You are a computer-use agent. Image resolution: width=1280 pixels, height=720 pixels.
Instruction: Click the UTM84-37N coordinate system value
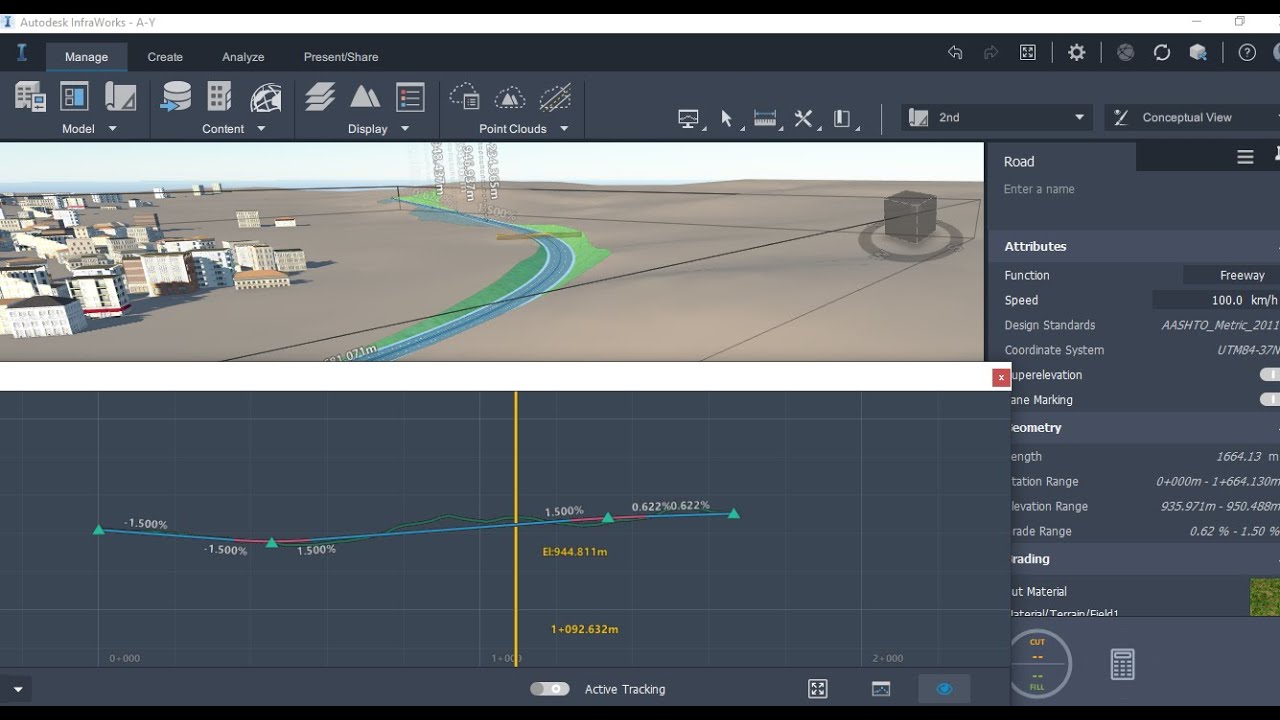(1247, 350)
